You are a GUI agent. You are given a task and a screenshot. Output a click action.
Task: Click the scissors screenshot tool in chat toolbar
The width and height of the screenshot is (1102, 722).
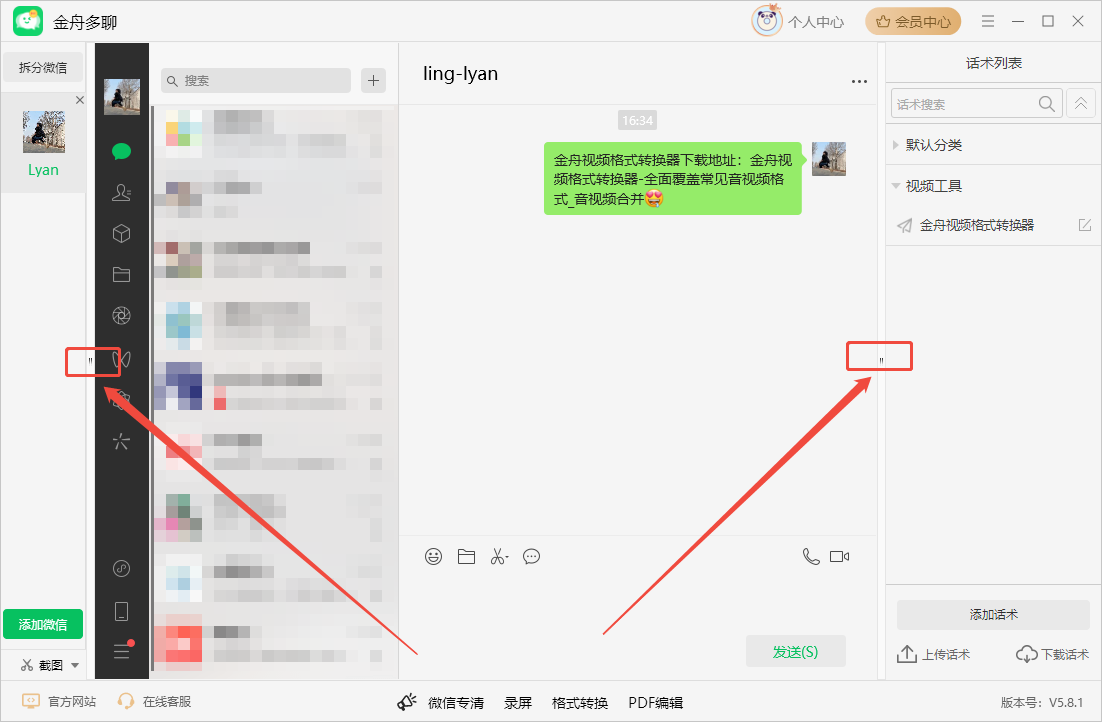[x=499, y=557]
